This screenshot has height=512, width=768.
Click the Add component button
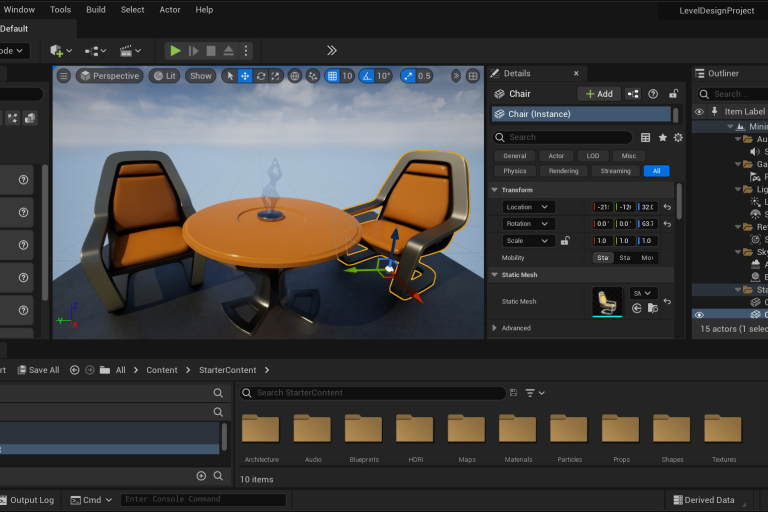[599, 94]
